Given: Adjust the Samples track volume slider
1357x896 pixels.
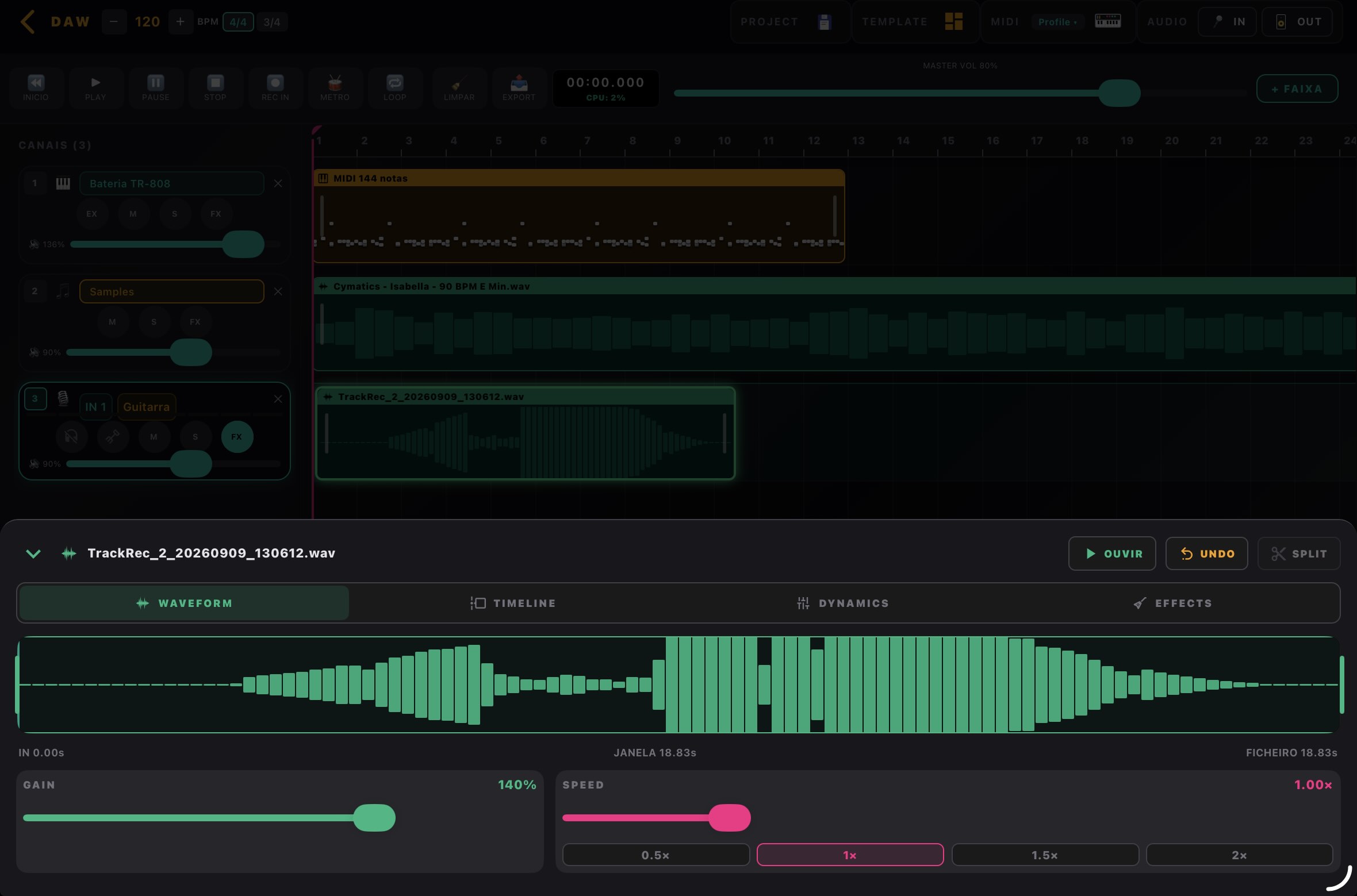Looking at the screenshot, I should 190,352.
